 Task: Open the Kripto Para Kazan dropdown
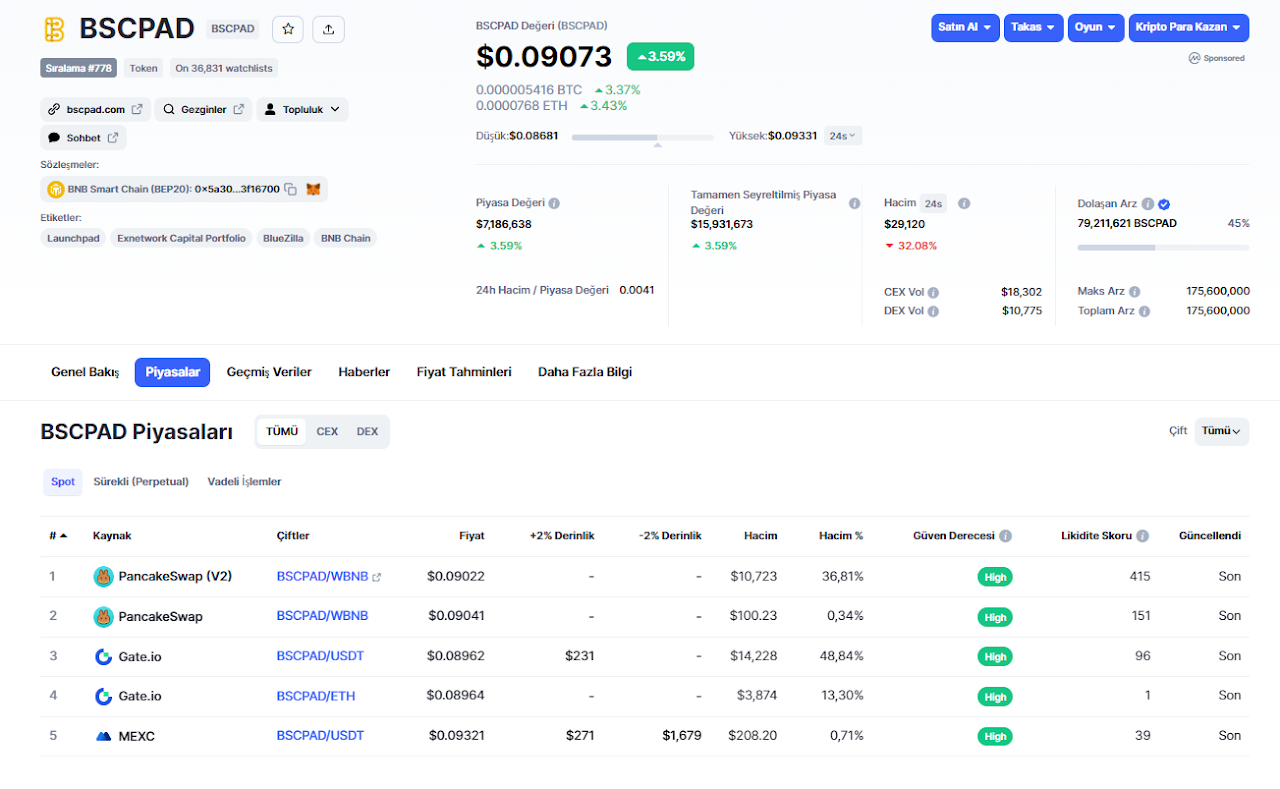(1189, 27)
